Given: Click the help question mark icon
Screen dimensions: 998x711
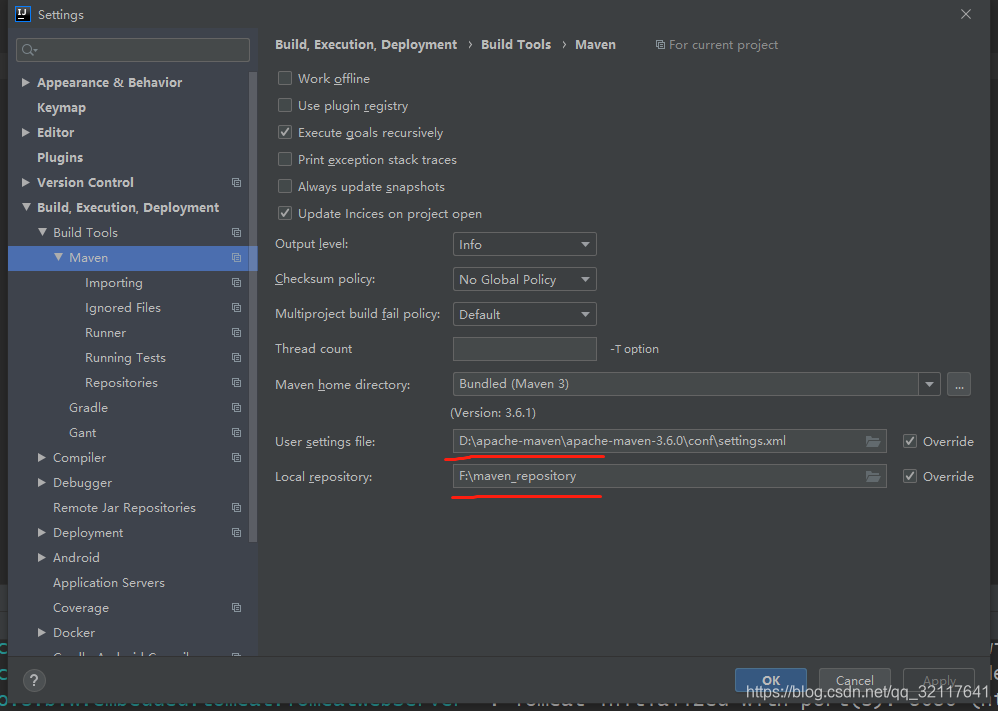Looking at the screenshot, I should pyautogui.click(x=33, y=680).
